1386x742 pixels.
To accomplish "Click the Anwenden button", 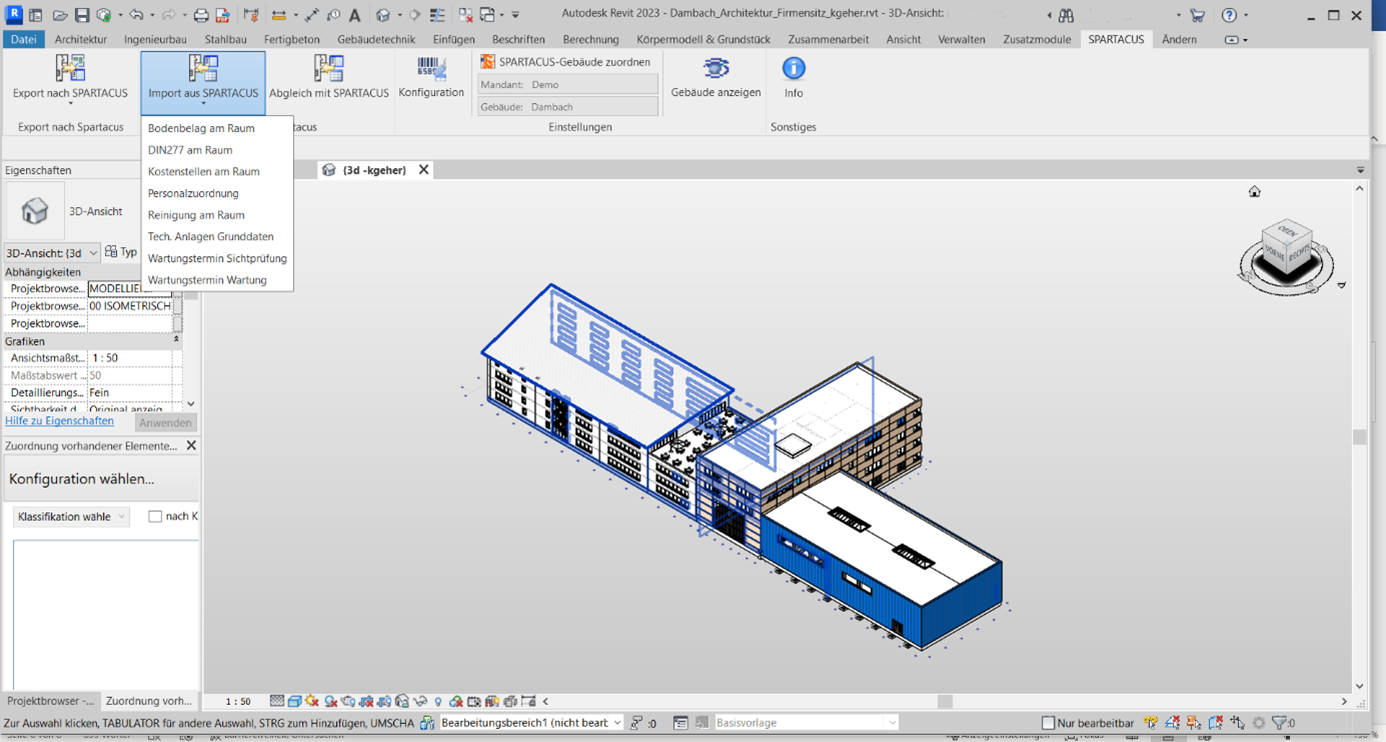I will click(x=165, y=423).
